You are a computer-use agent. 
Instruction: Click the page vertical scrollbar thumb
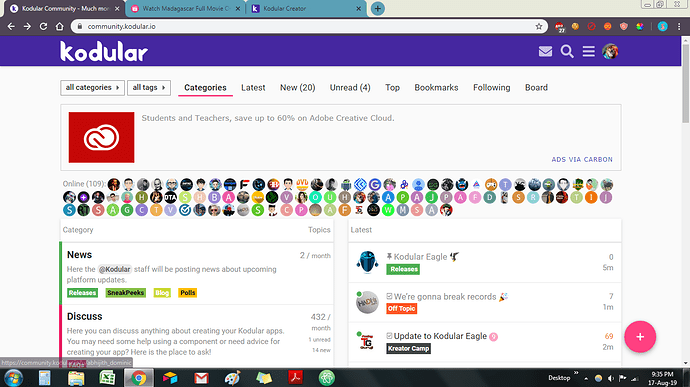click(686, 84)
